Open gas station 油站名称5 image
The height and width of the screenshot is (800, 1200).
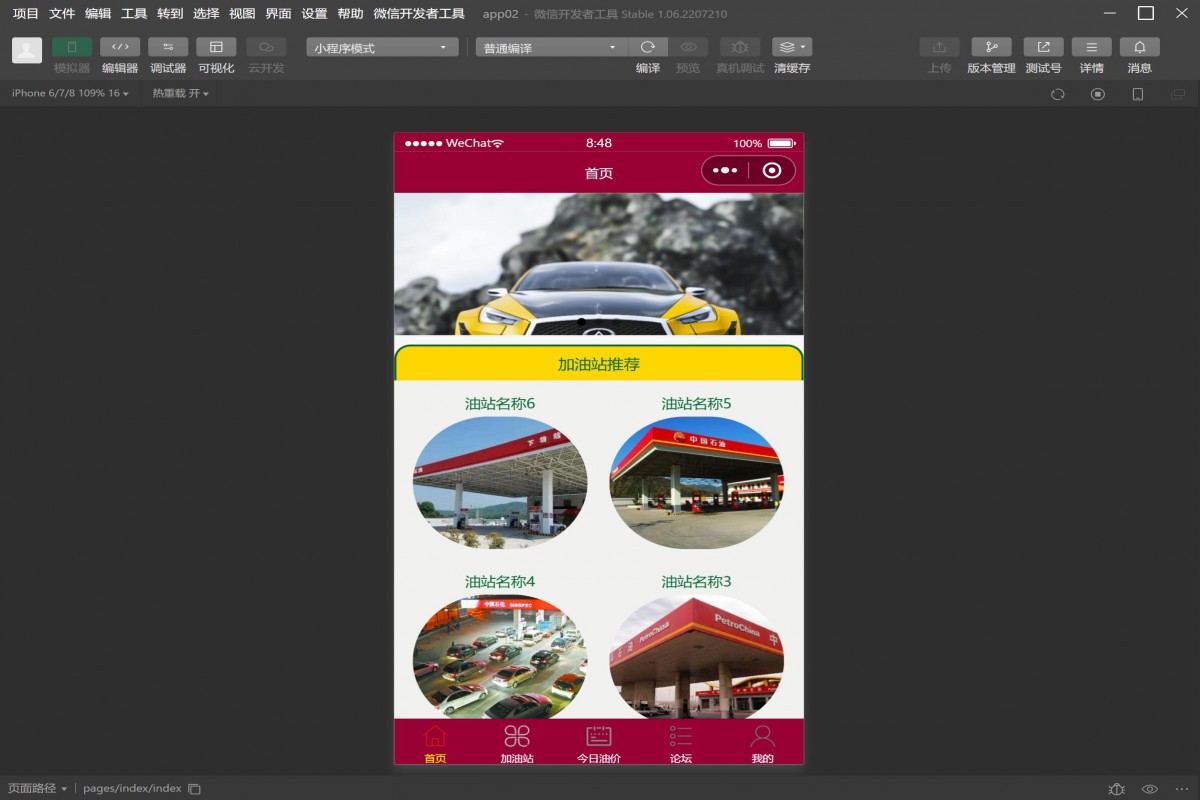click(x=696, y=483)
